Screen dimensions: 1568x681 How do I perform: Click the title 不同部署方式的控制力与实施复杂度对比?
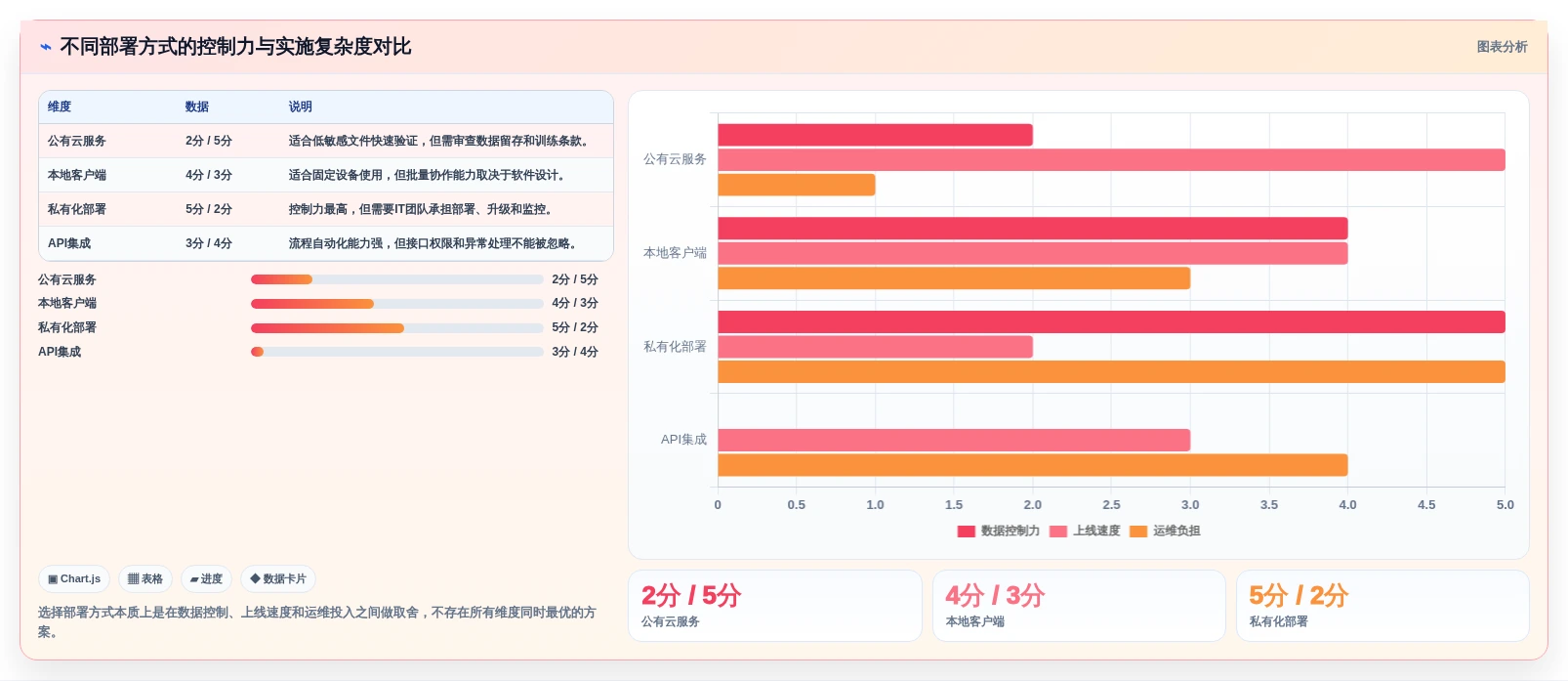[x=235, y=47]
